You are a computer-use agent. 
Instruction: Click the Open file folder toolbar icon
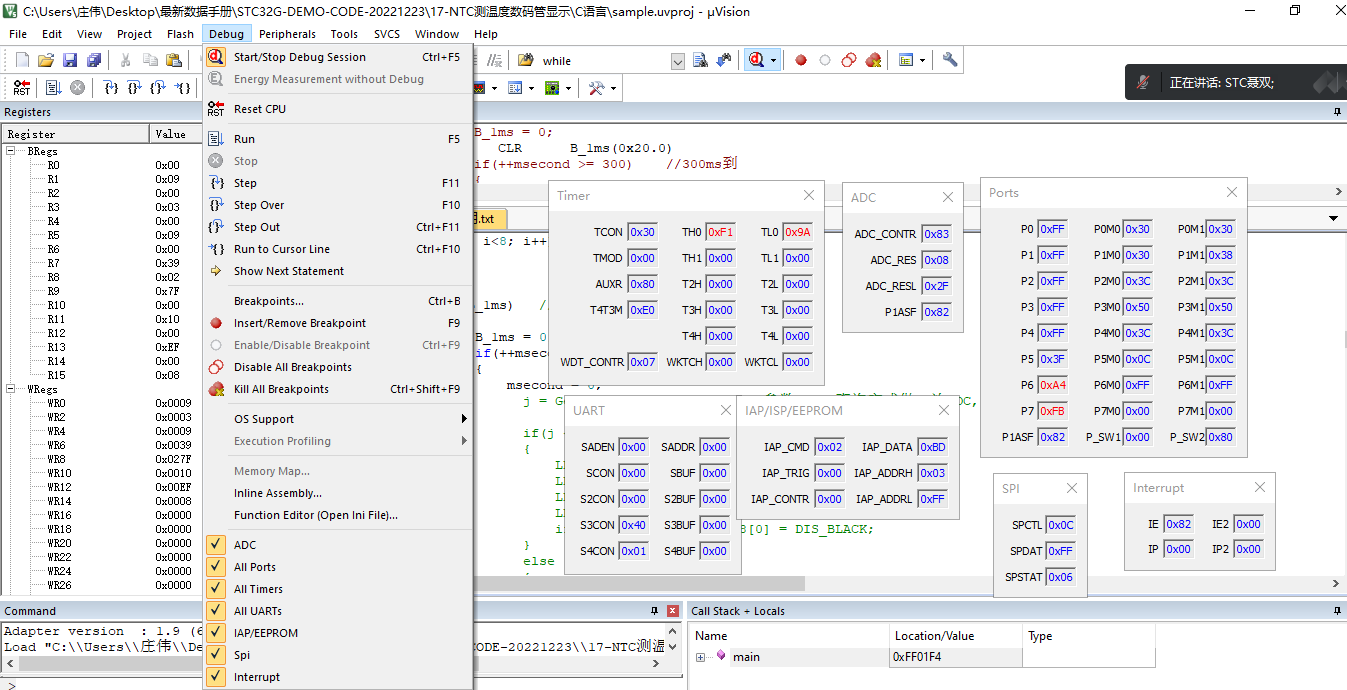[x=46, y=60]
